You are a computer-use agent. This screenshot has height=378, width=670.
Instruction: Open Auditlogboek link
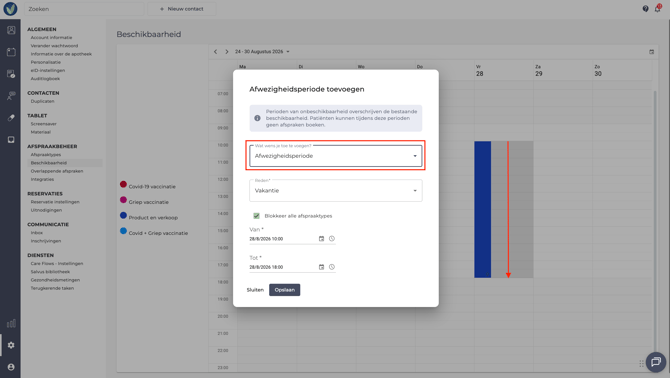pos(45,79)
